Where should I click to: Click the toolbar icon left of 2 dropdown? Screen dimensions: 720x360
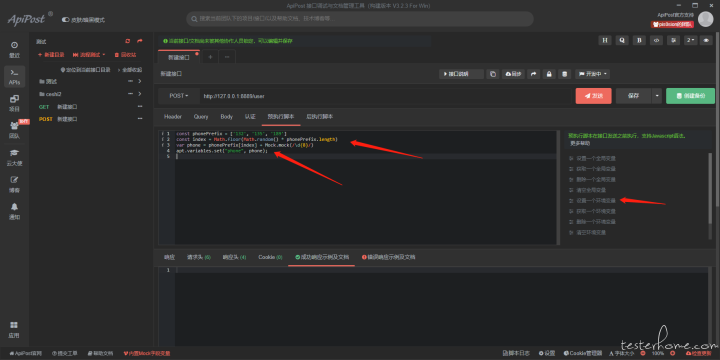pyautogui.click(x=674, y=40)
